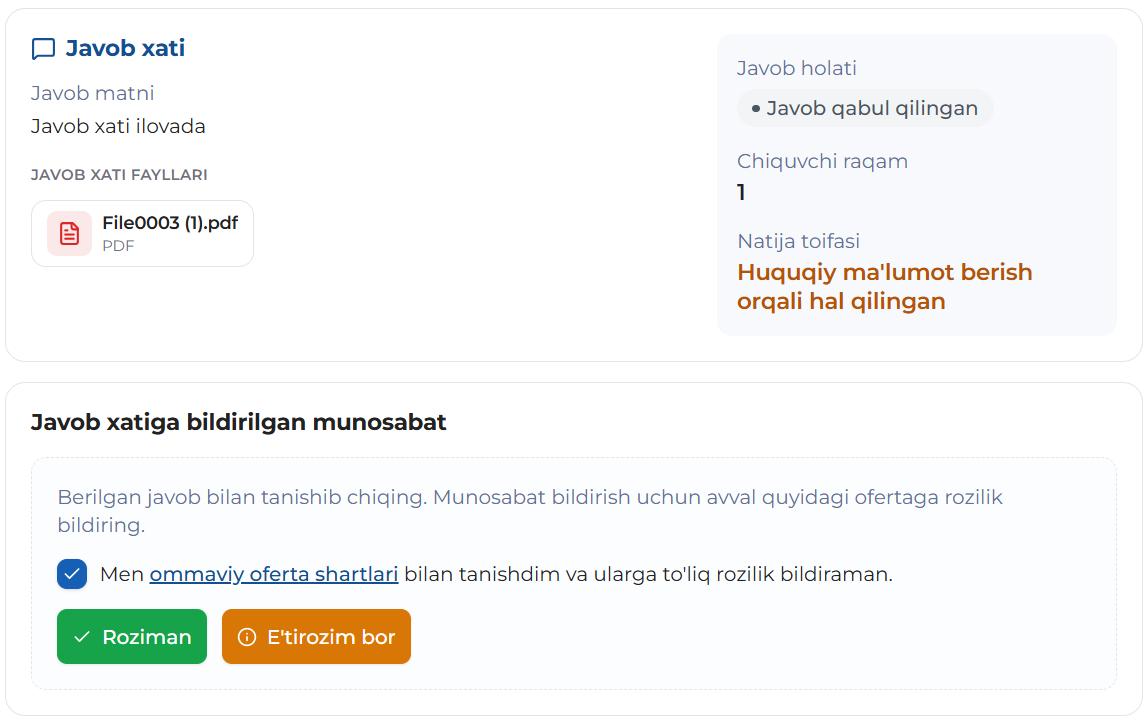The image size is (1147, 721).
Task: Click the chat bubble icon beside Javob xati
Action: [43, 49]
